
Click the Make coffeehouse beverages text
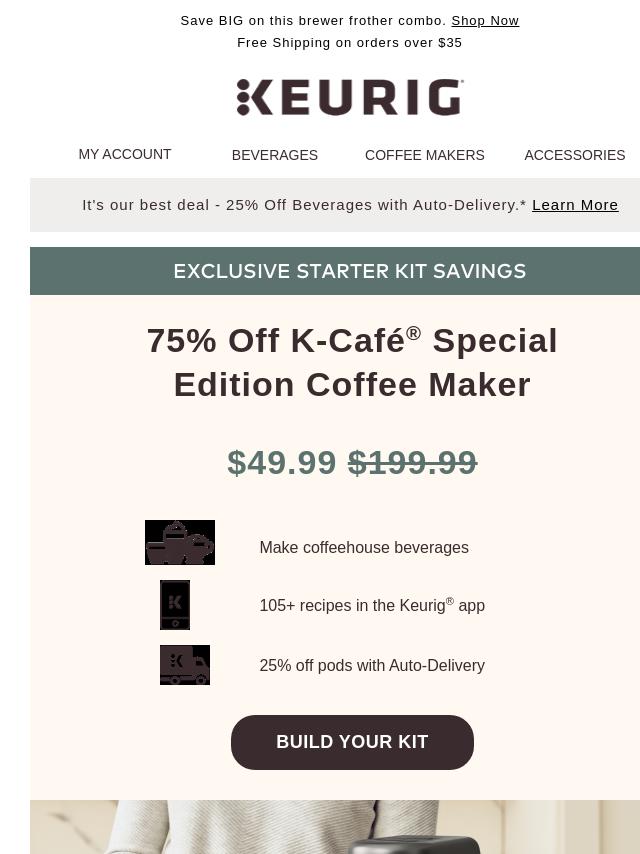click(x=364, y=547)
